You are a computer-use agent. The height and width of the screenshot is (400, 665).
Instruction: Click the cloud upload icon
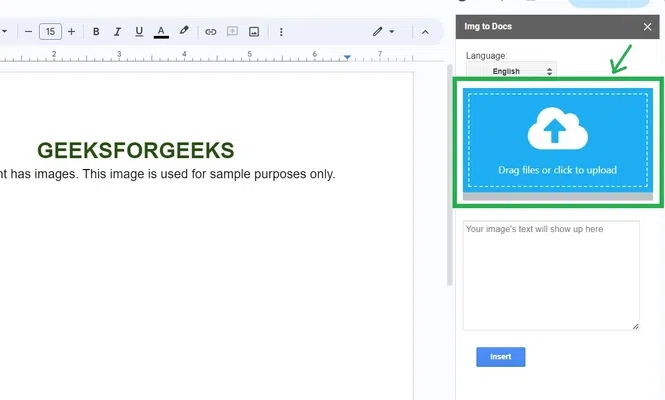(x=557, y=130)
